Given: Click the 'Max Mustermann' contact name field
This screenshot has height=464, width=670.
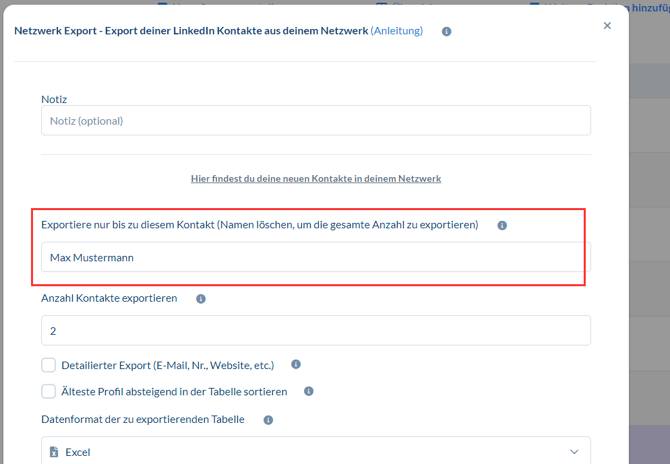Looking at the screenshot, I should pyautogui.click(x=315, y=257).
